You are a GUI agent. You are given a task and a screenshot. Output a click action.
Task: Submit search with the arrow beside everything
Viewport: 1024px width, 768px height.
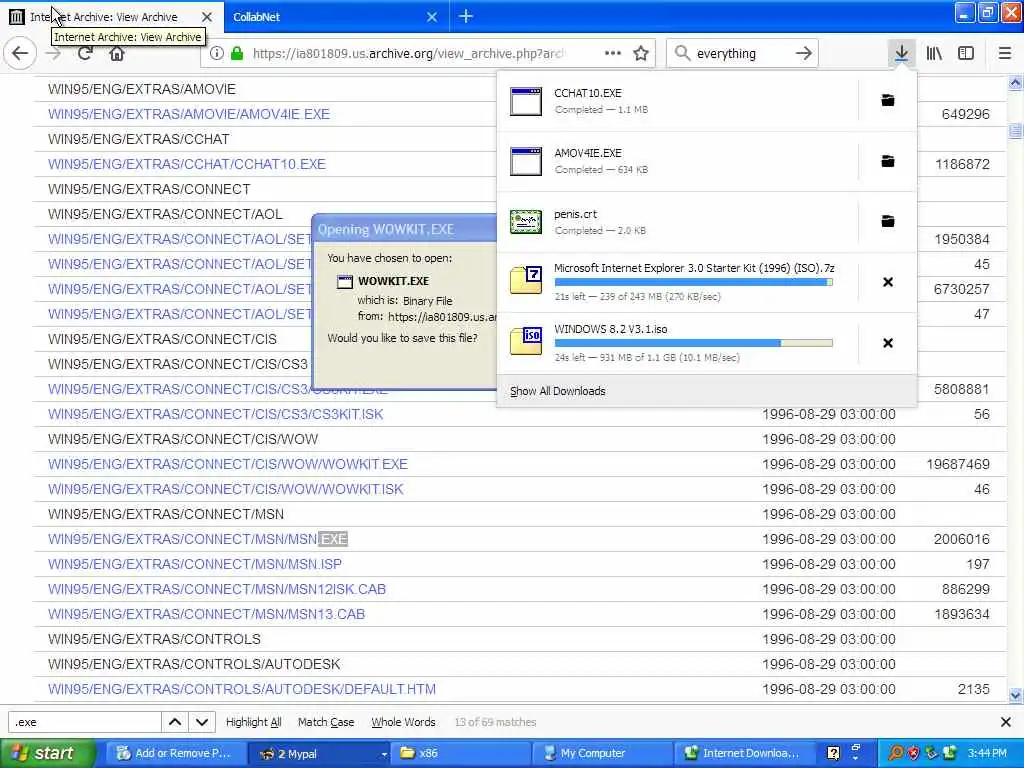coord(804,53)
